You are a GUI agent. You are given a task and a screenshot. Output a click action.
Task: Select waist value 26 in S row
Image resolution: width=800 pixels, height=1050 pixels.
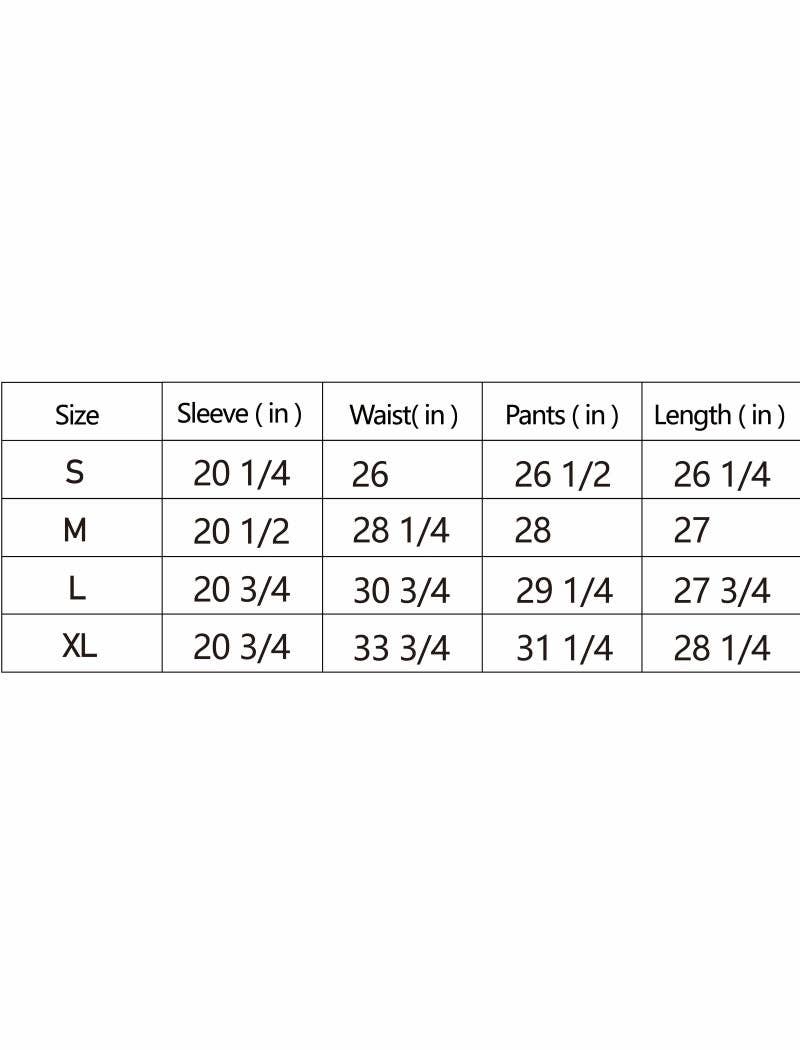tap(370, 475)
